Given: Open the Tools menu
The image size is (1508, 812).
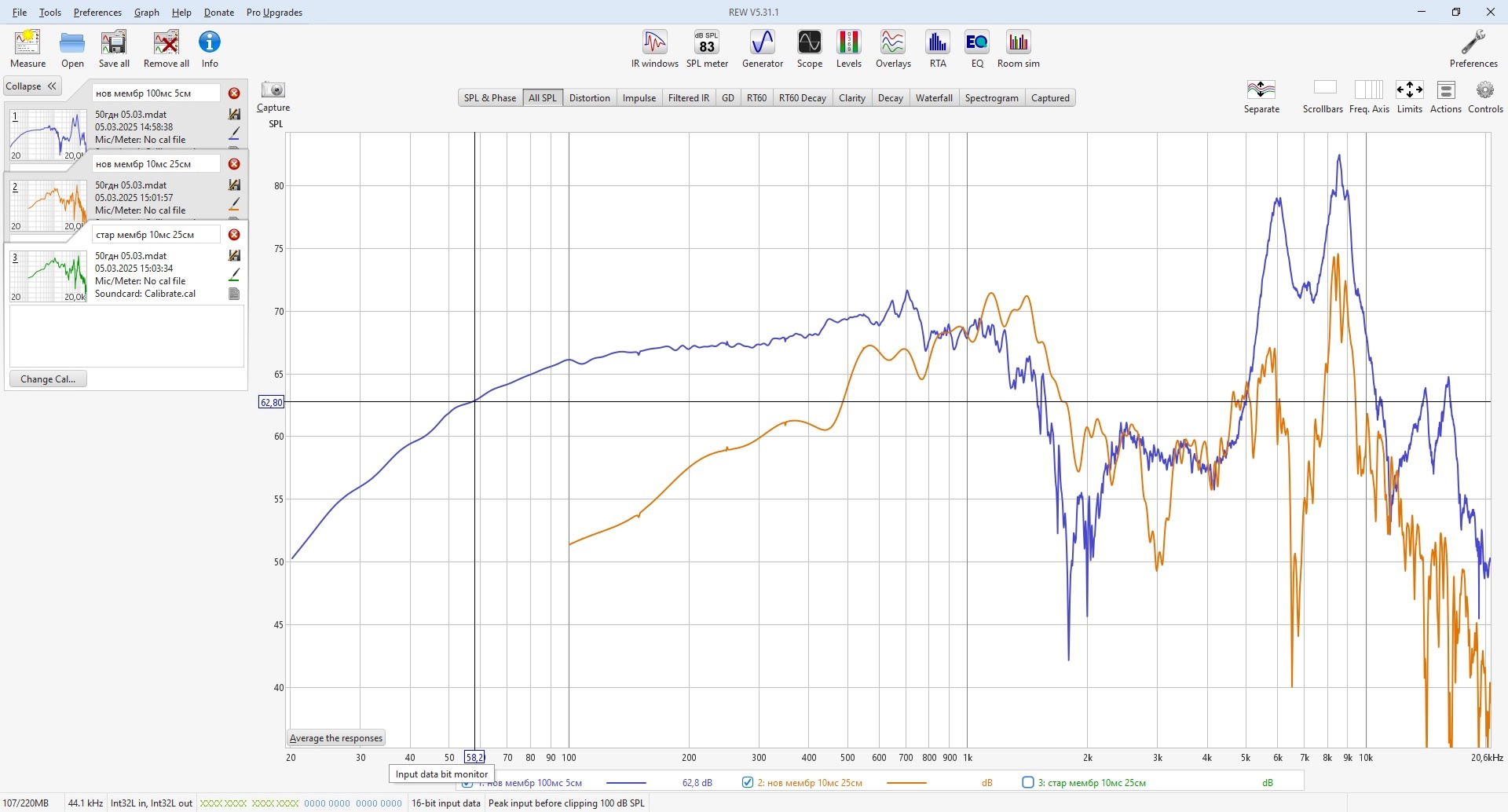Looking at the screenshot, I should [x=50, y=13].
